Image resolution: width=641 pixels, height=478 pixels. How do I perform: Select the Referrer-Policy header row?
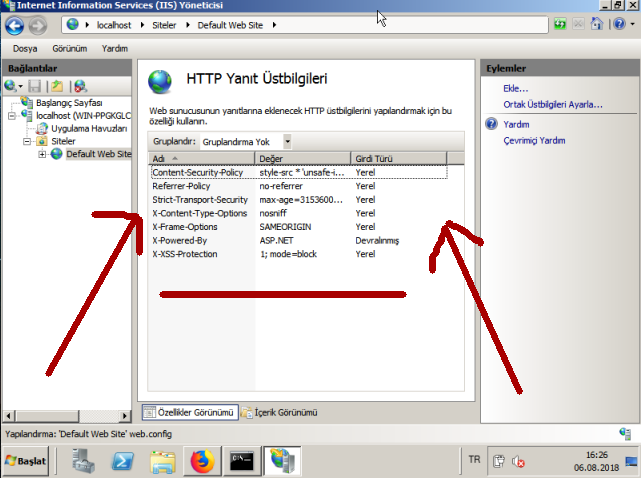click(x=299, y=186)
